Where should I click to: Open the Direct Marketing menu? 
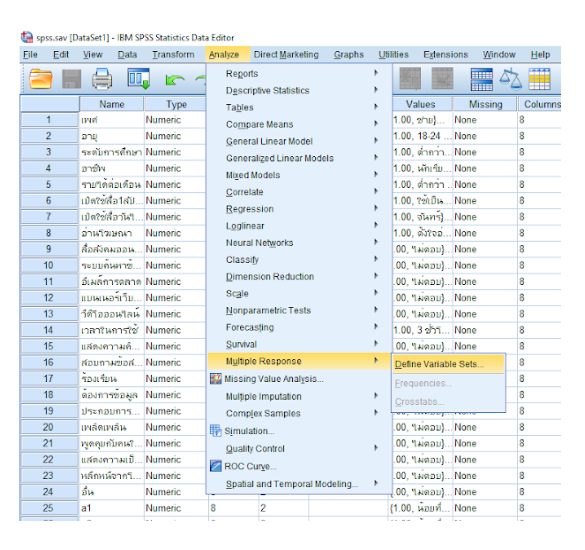click(x=286, y=54)
